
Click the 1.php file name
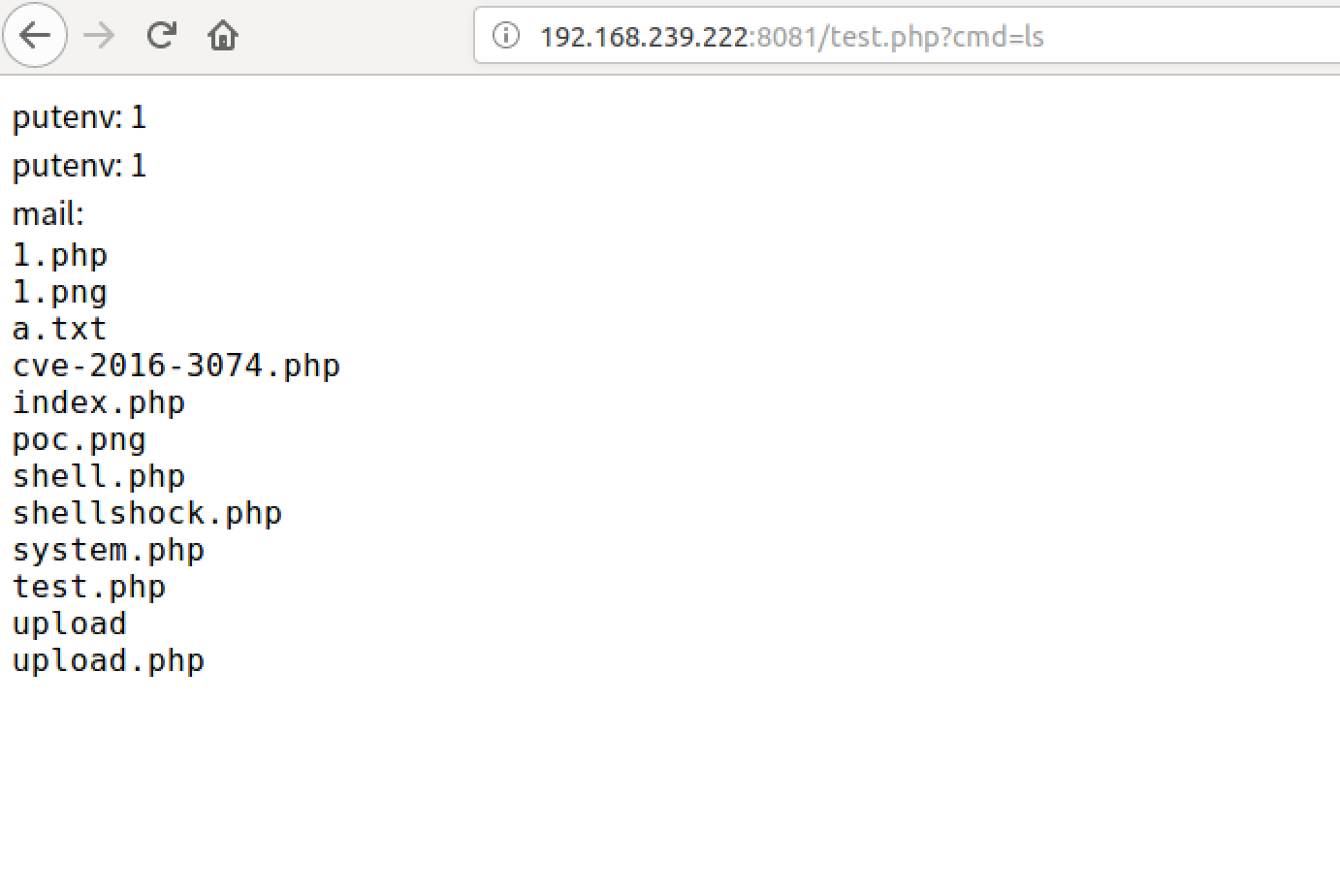(60, 255)
